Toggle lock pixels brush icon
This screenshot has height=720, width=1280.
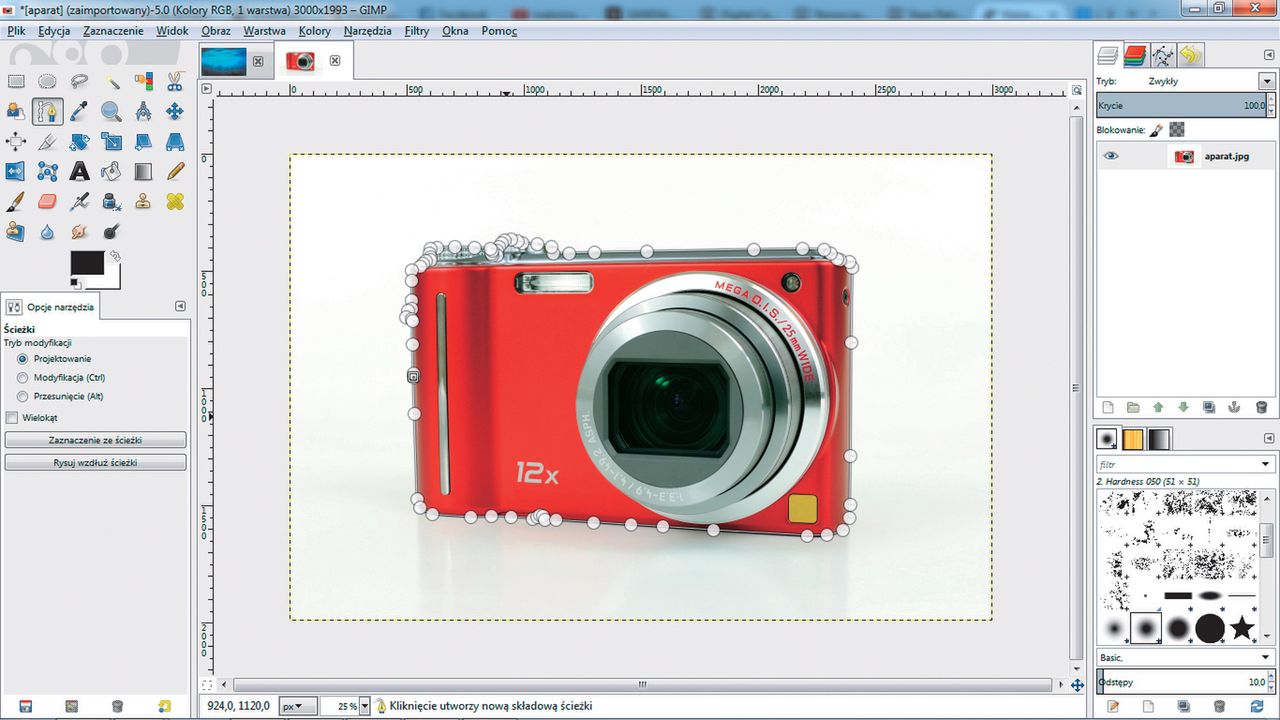pyautogui.click(x=1156, y=130)
